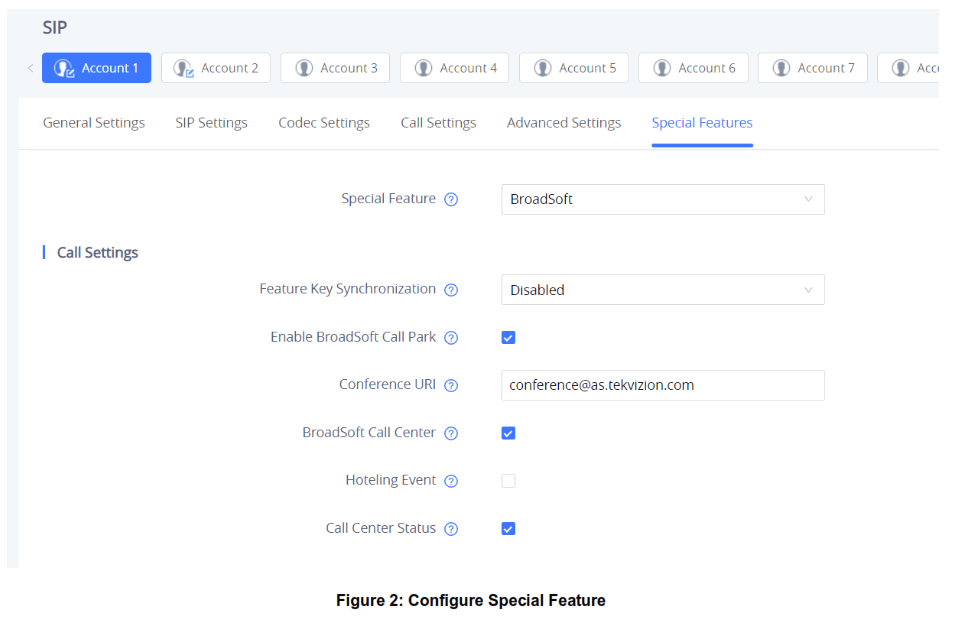The height and width of the screenshot is (621, 955).
Task: Click help icon beside Hoteling Event
Action: click(451, 481)
